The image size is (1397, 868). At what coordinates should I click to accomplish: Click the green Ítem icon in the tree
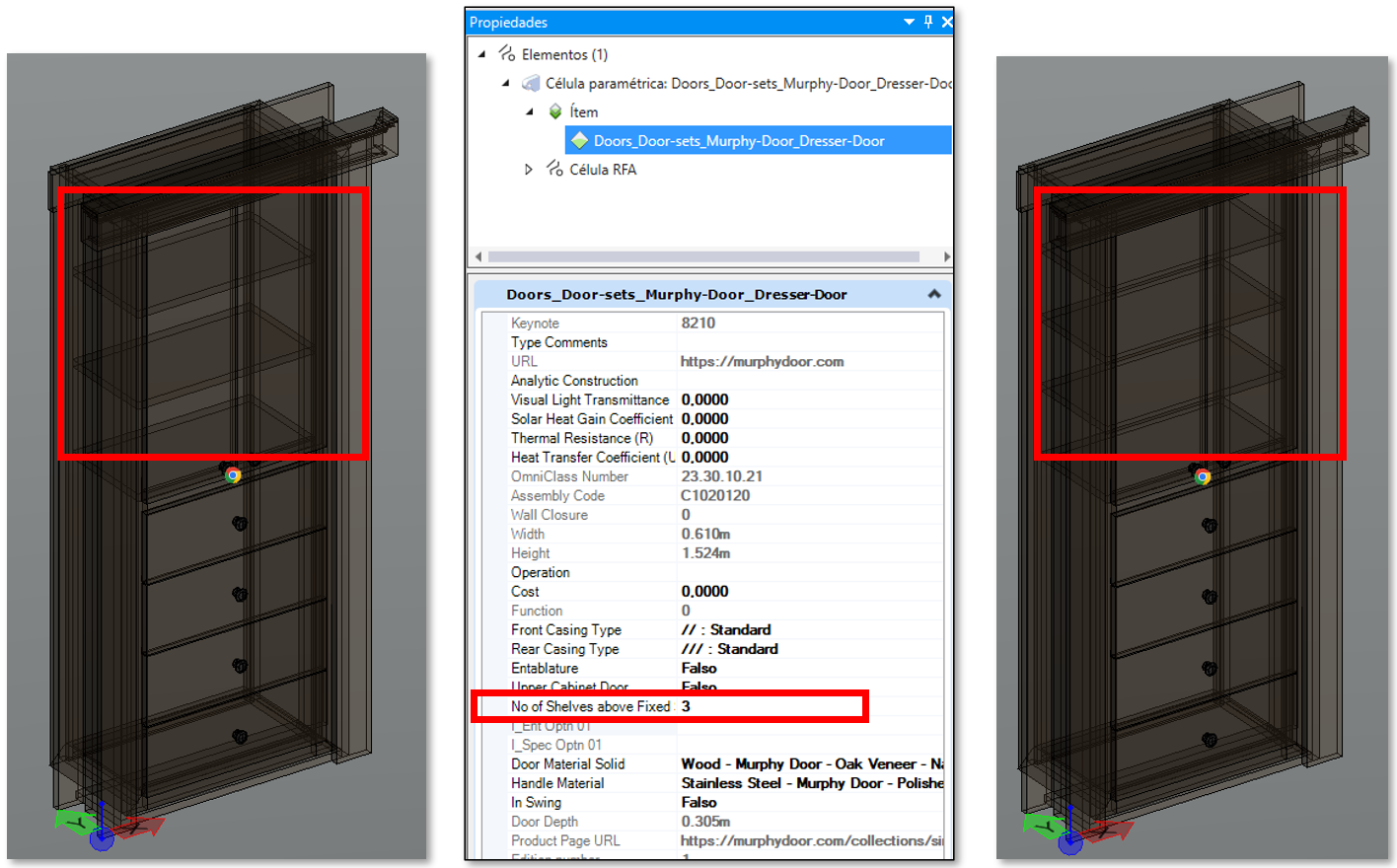(555, 111)
